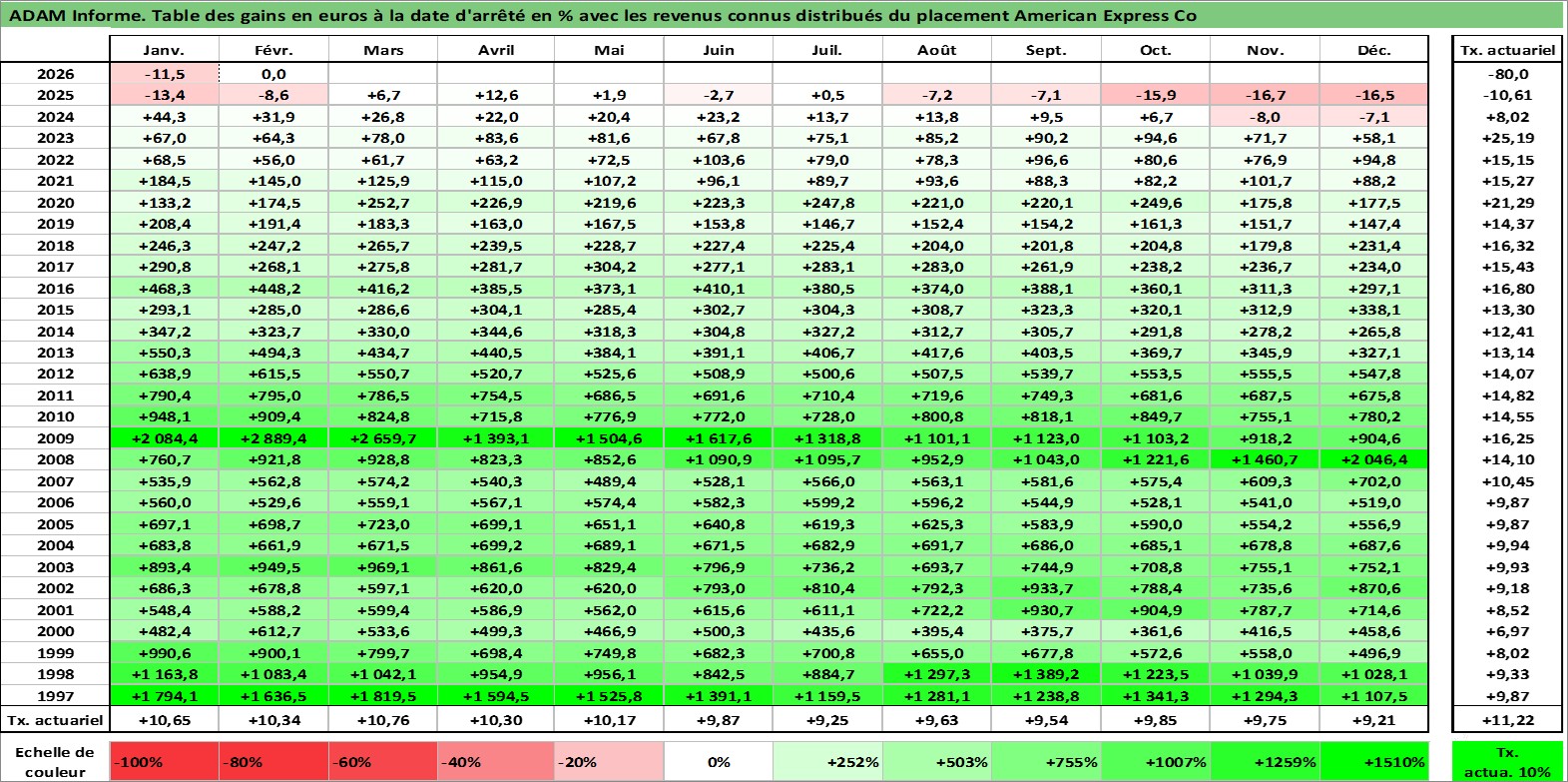Click the -11,5 cell for January 2026

(164, 74)
